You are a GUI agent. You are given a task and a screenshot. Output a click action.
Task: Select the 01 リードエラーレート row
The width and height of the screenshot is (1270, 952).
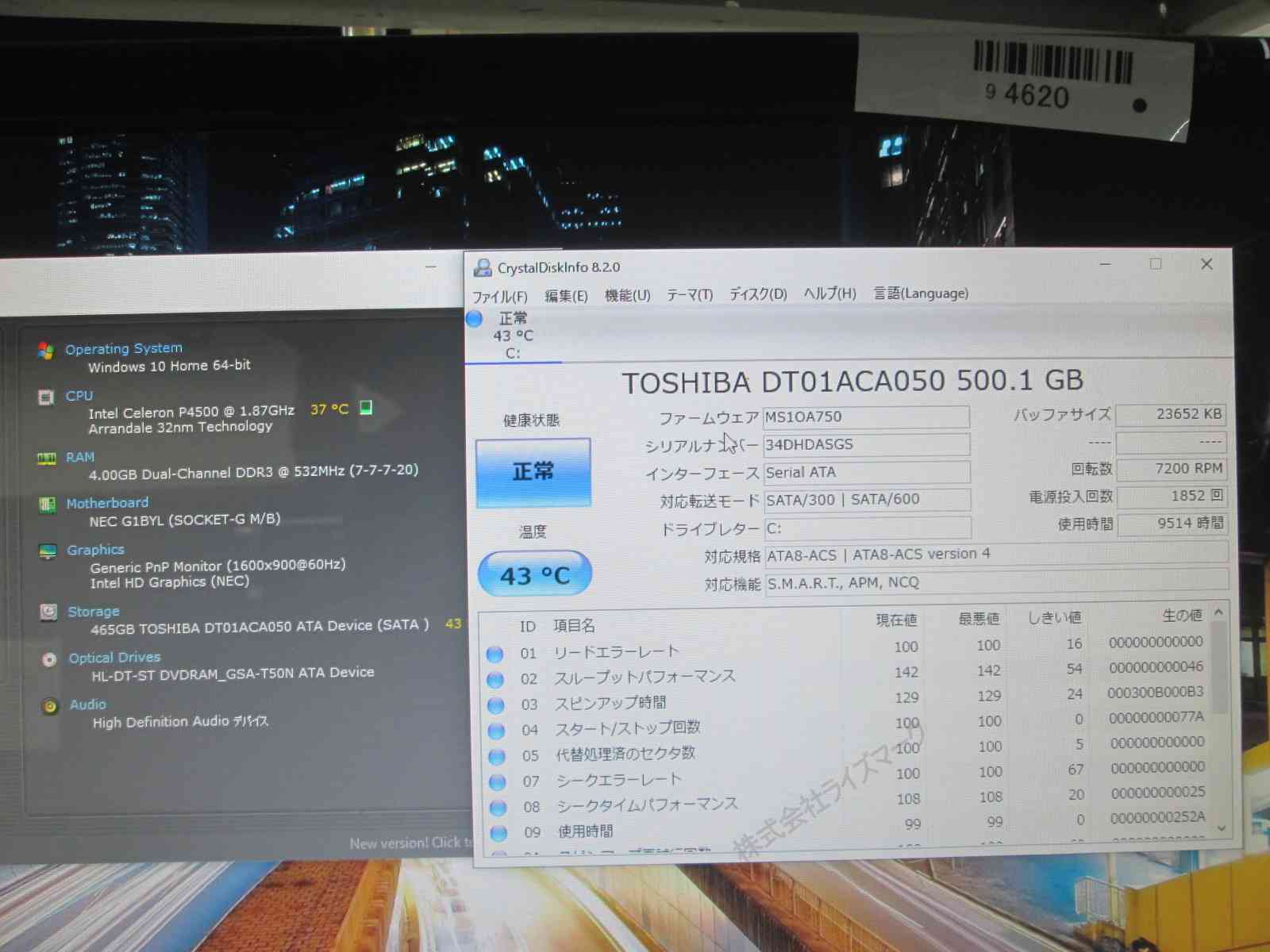(x=616, y=652)
